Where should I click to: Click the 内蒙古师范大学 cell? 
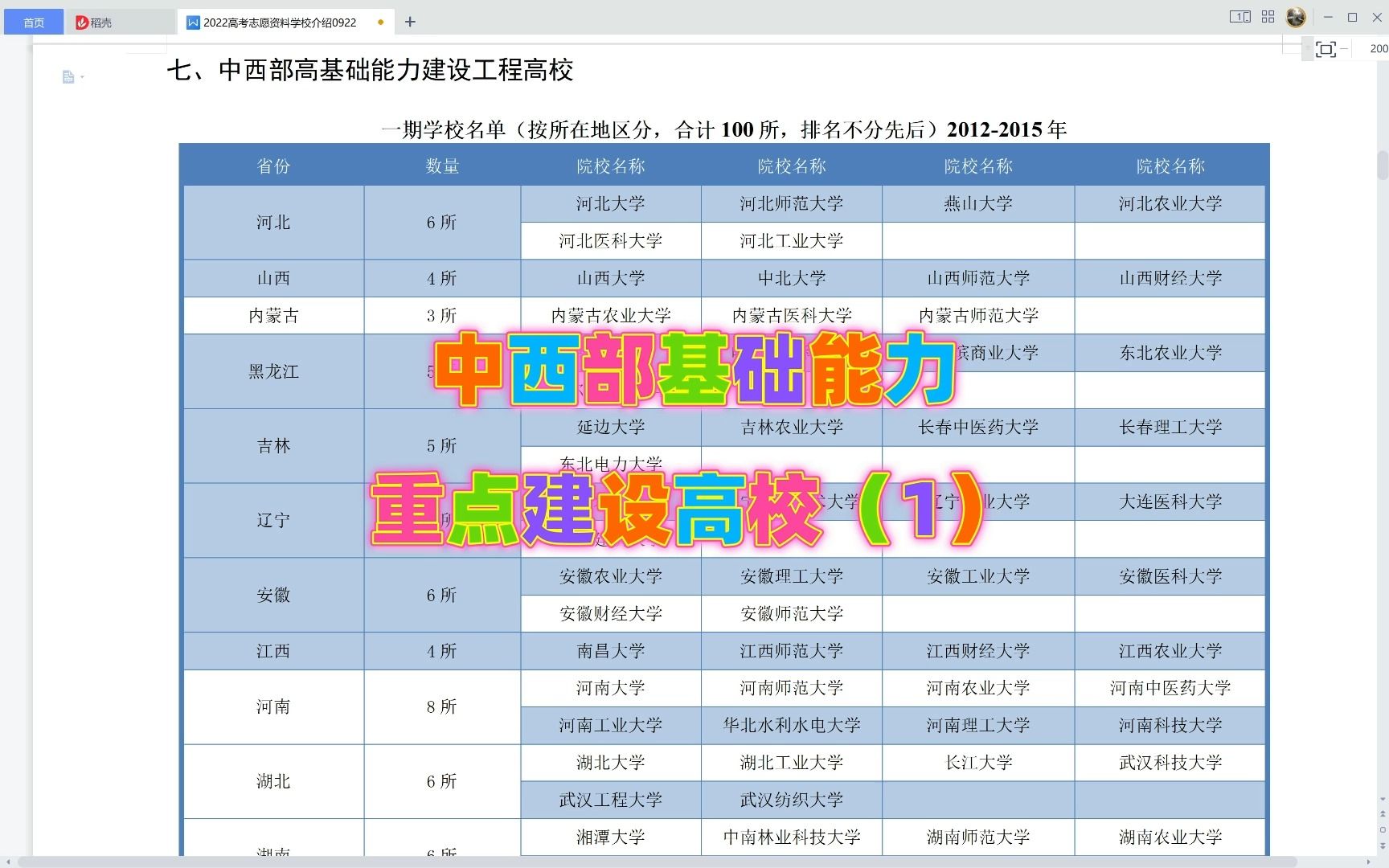click(x=978, y=316)
